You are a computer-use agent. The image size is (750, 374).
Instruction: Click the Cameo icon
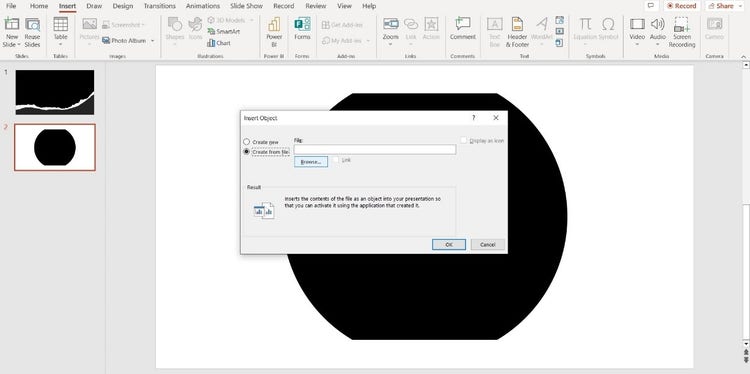[715, 24]
